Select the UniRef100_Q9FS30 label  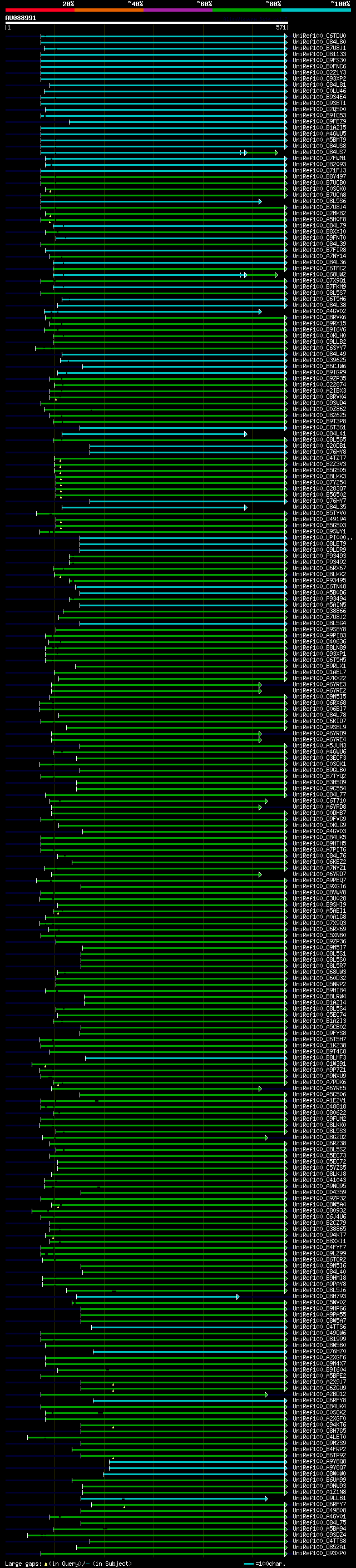(319, 60)
